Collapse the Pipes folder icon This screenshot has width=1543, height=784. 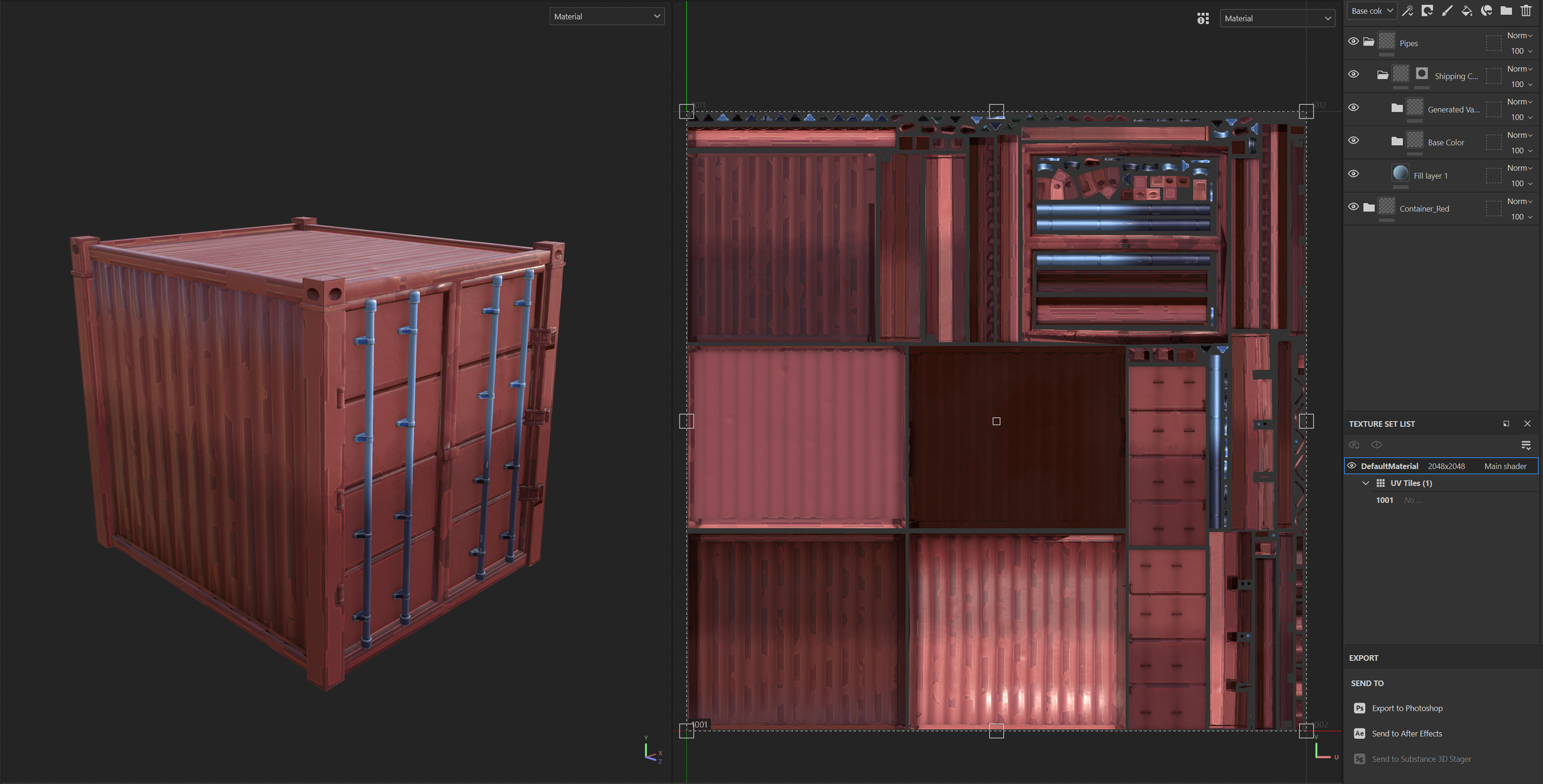click(x=1368, y=42)
